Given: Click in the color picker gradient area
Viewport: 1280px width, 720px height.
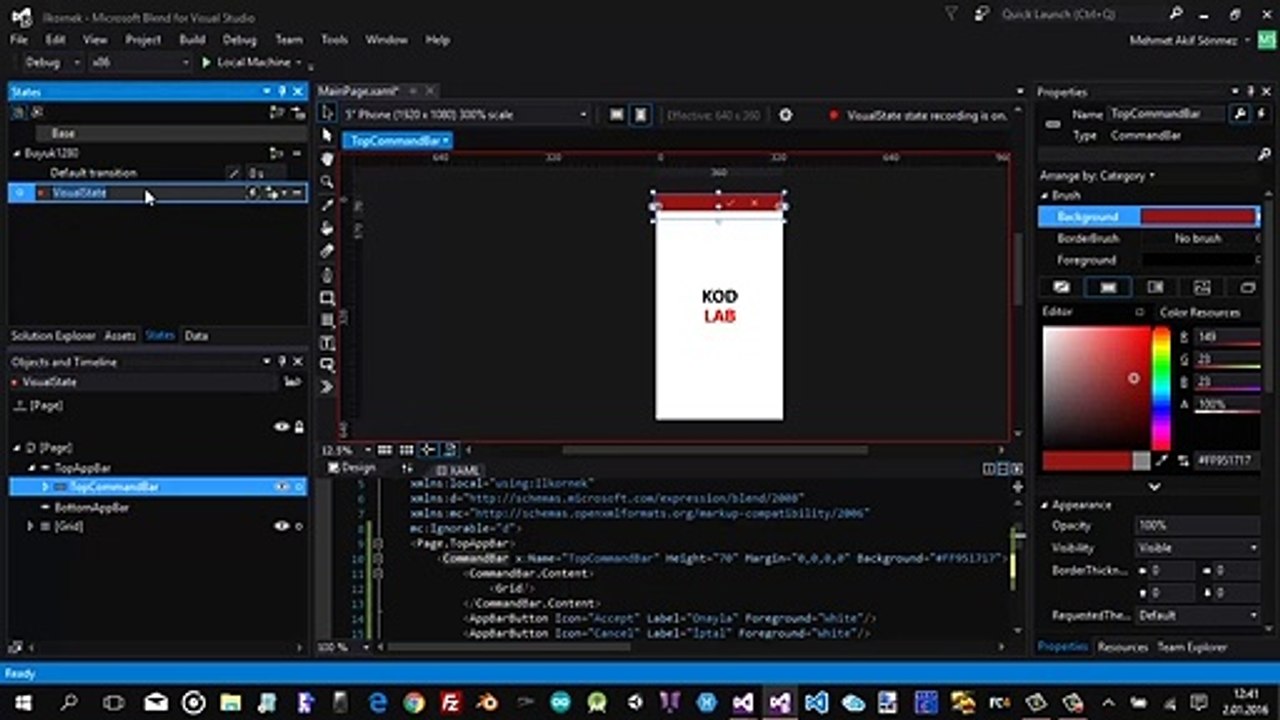Looking at the screenshot, I should (x=1097, y=388).
